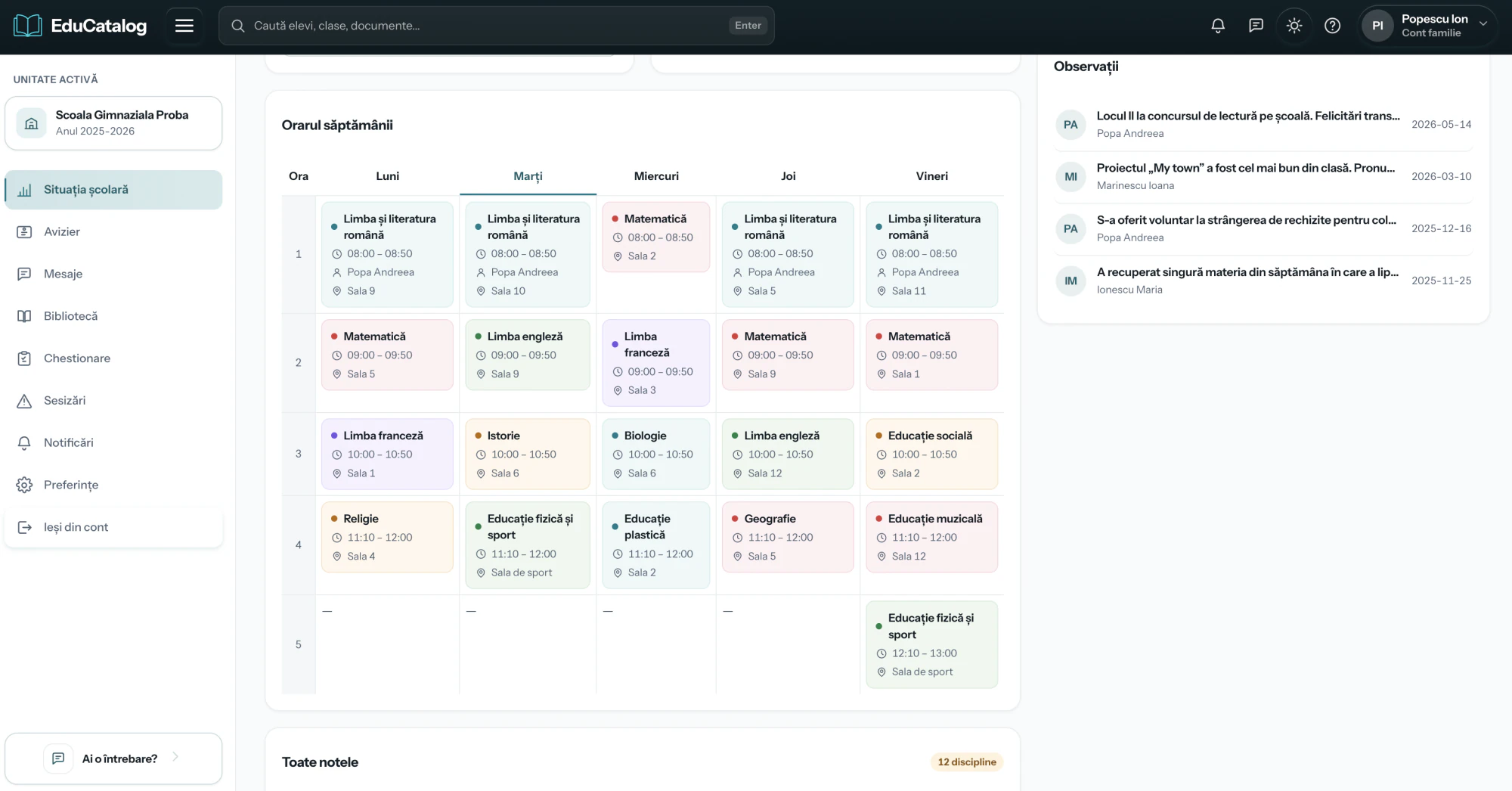Screen dimensions: 1512x791
Task: Open Bibliotecă from the sidebar
Action: point(113,316)
